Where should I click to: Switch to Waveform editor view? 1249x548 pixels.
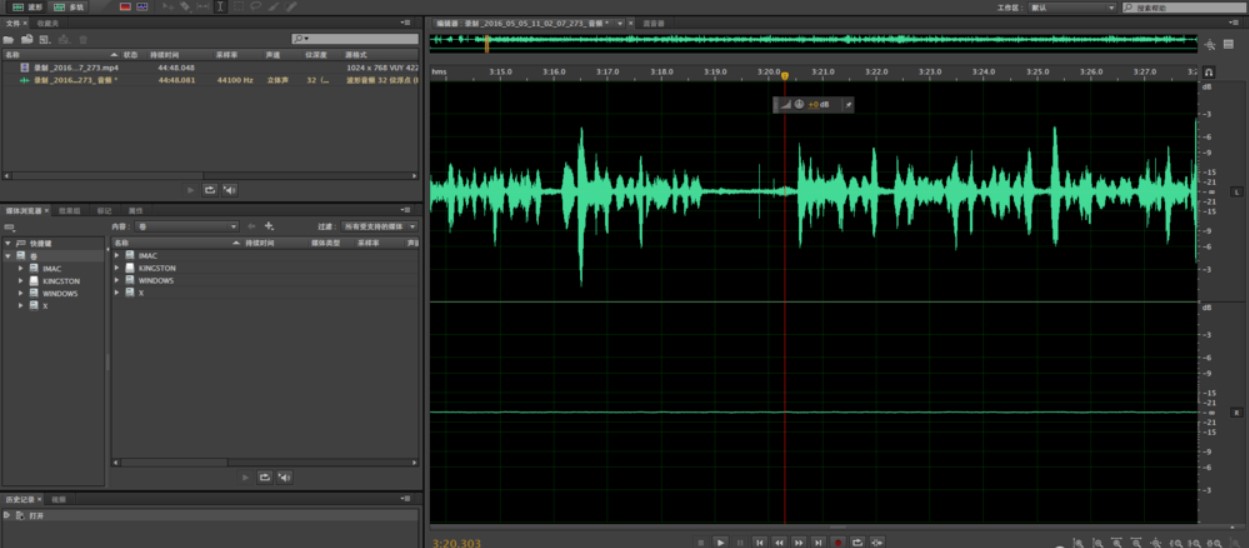click(x=29, y=7)
